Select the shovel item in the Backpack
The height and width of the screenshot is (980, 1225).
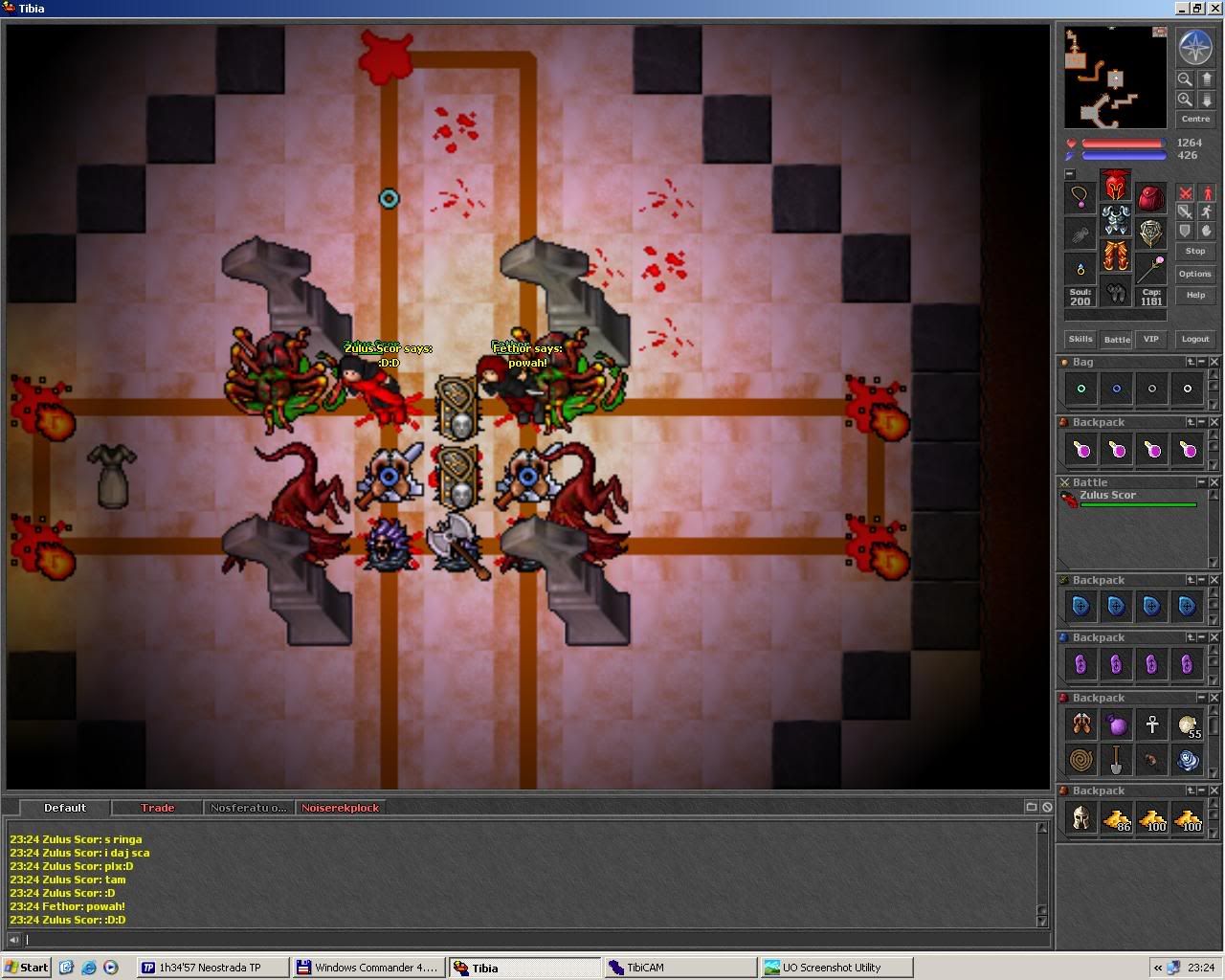click(x=1116, y=760)
